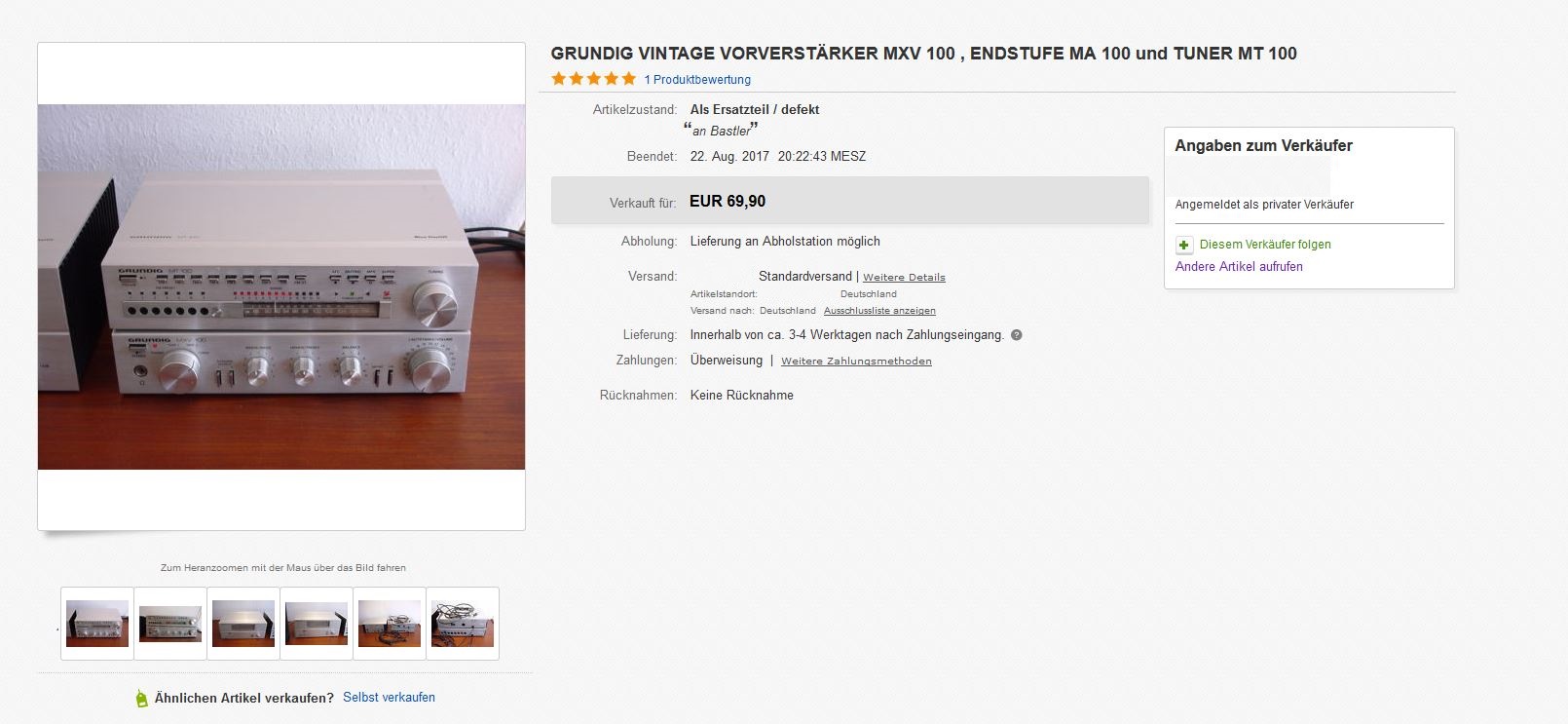Viewport: 1568px width, 724px height.
Task: Open Weitere Zahlungsmethoden link
Action: (856, 362)
